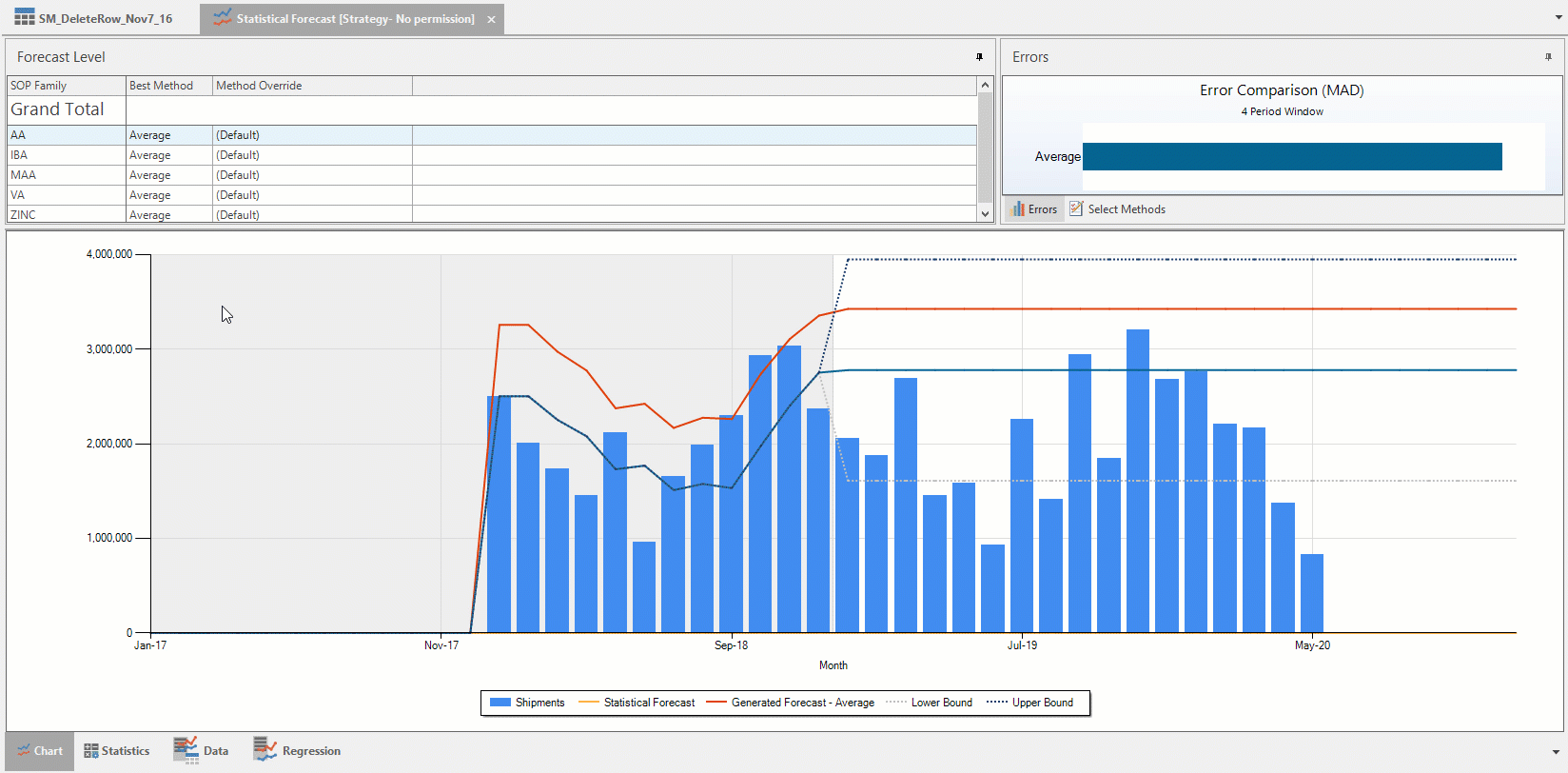Open Method Override dropdown for AA row

[x=312, y=135]
